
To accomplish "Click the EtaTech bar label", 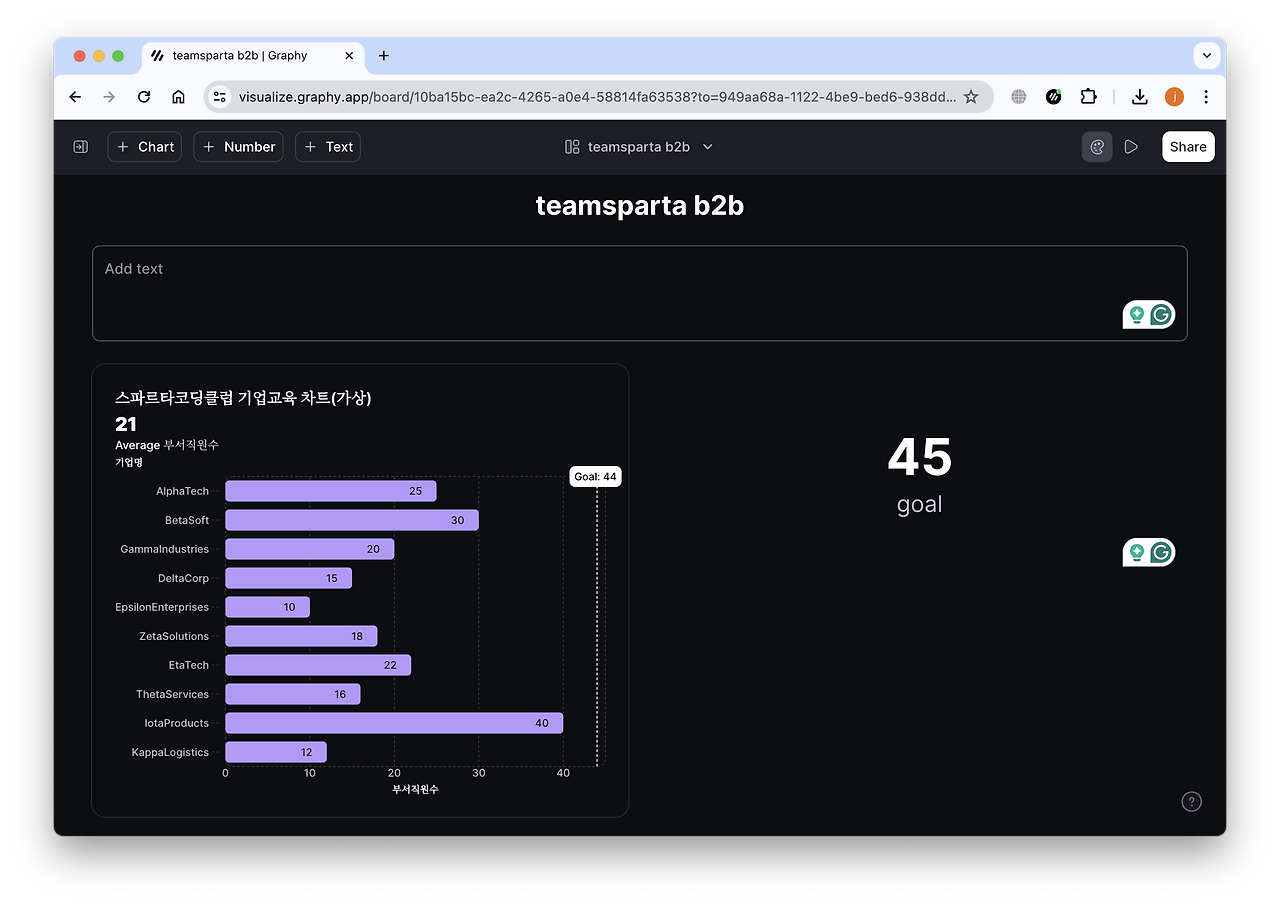I will (189, 665).
